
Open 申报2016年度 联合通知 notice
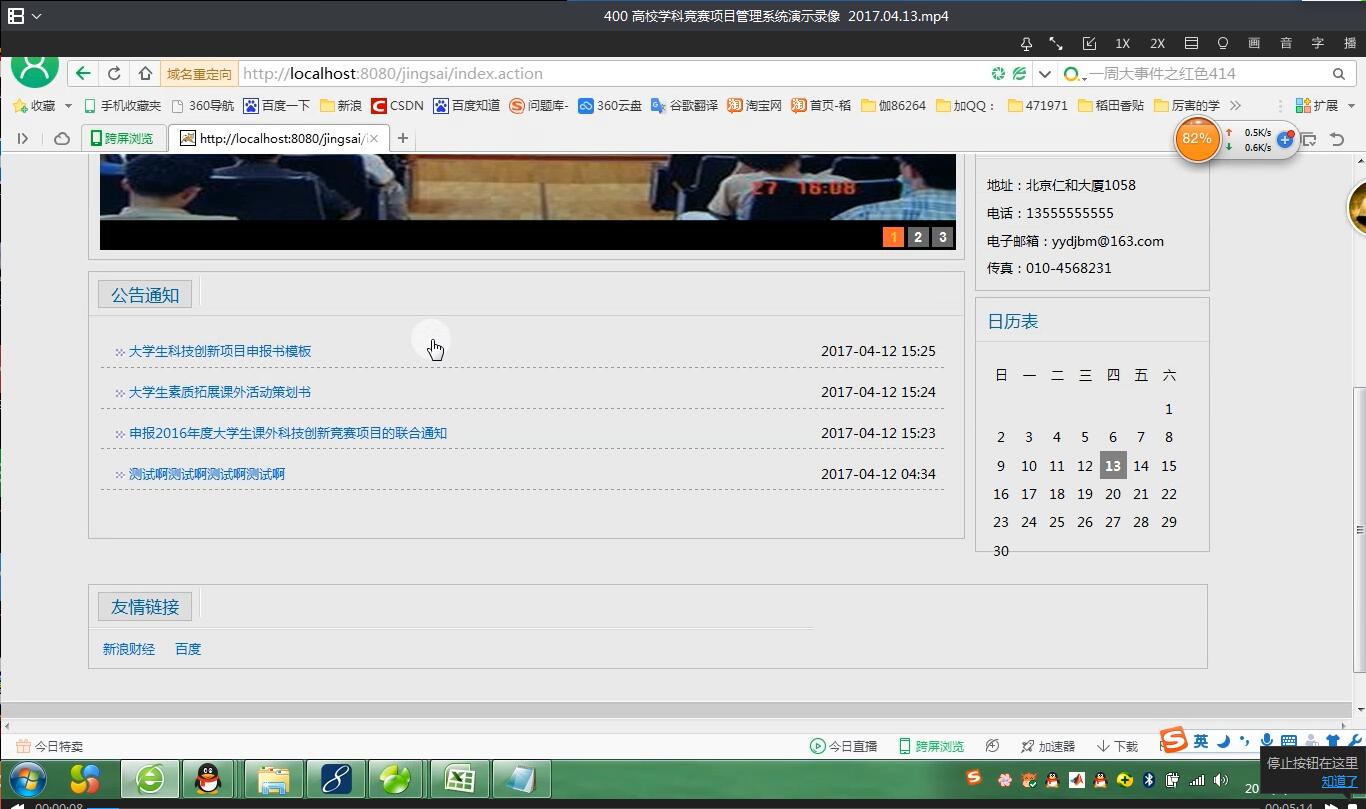288,433
